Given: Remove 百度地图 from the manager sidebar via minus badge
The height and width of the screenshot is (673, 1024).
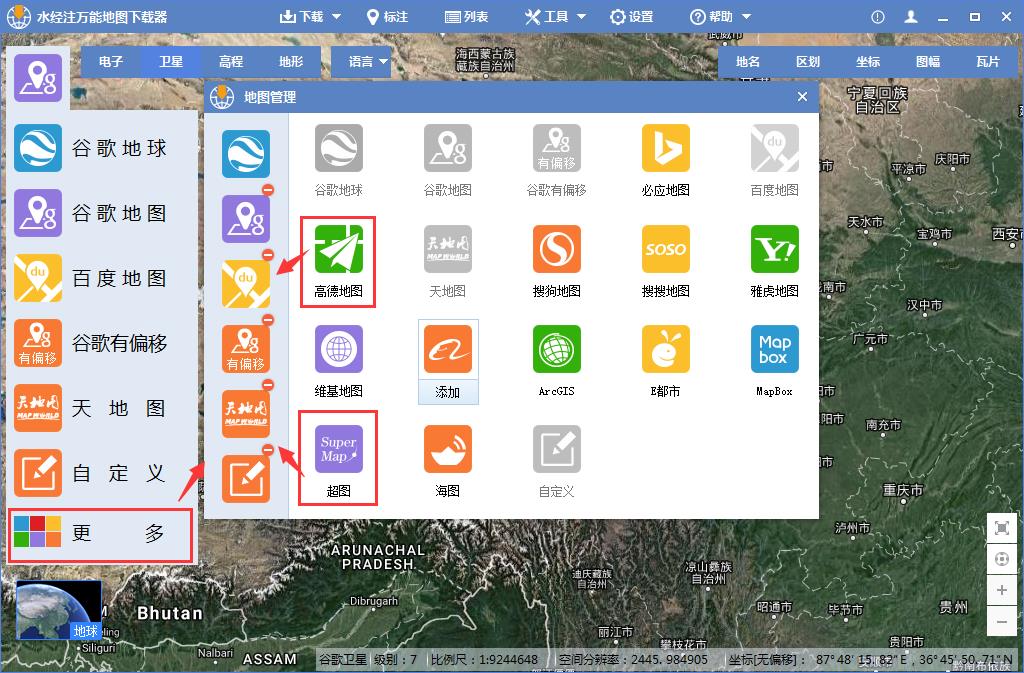Looking at the screenshot, I should coord(268,255).
